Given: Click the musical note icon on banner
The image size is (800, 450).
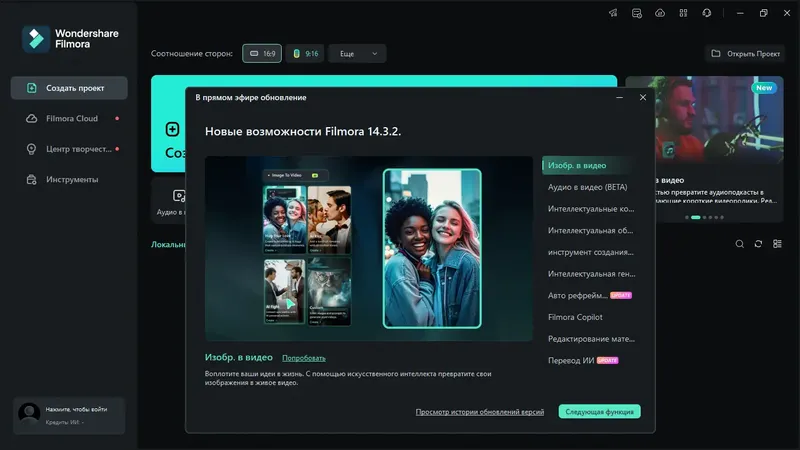Looking at the screenshot, I should coord(669,151).
